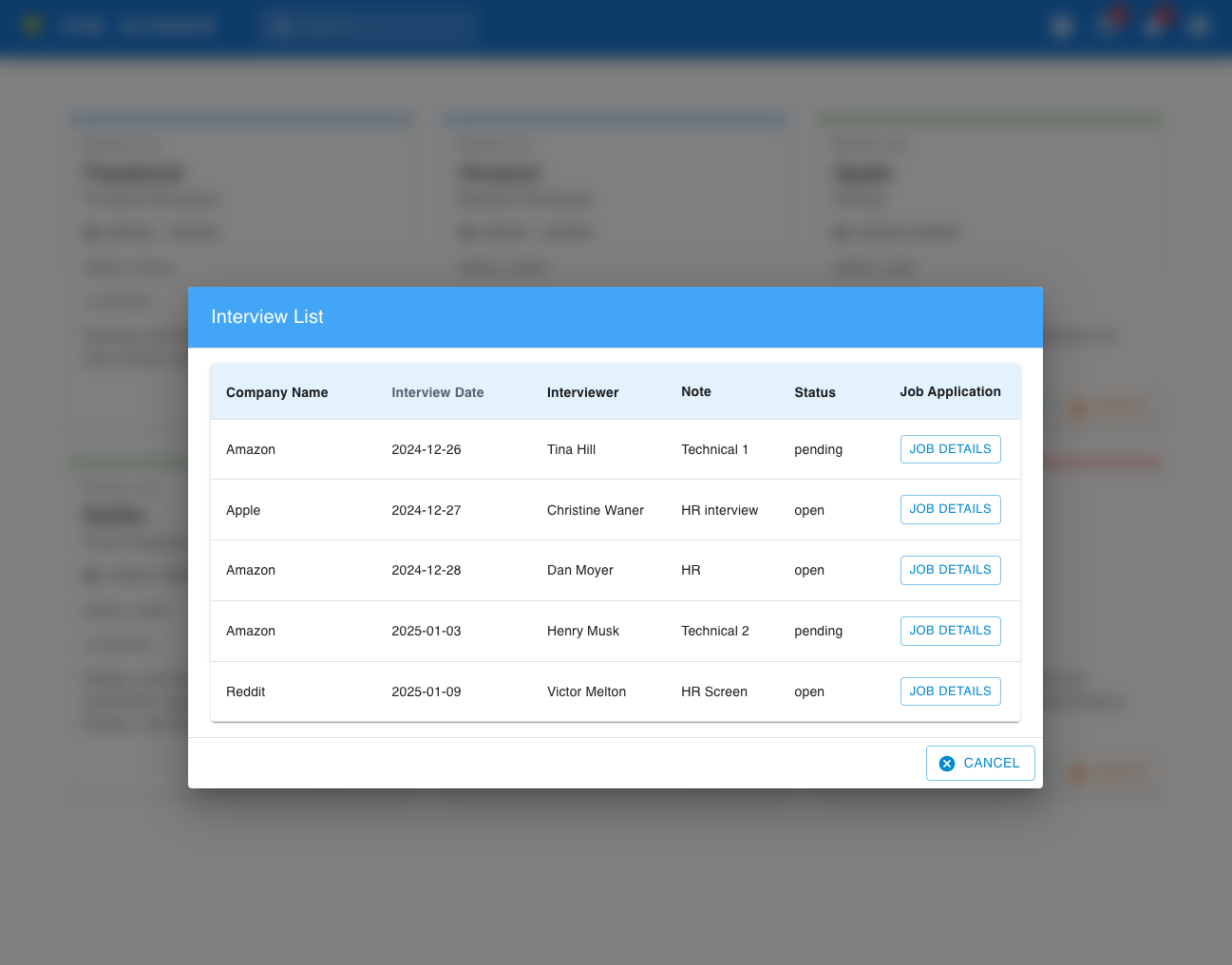Click the Status column header
The width and height of the screenshot is (1232, 965).
(x=815, y=392)
